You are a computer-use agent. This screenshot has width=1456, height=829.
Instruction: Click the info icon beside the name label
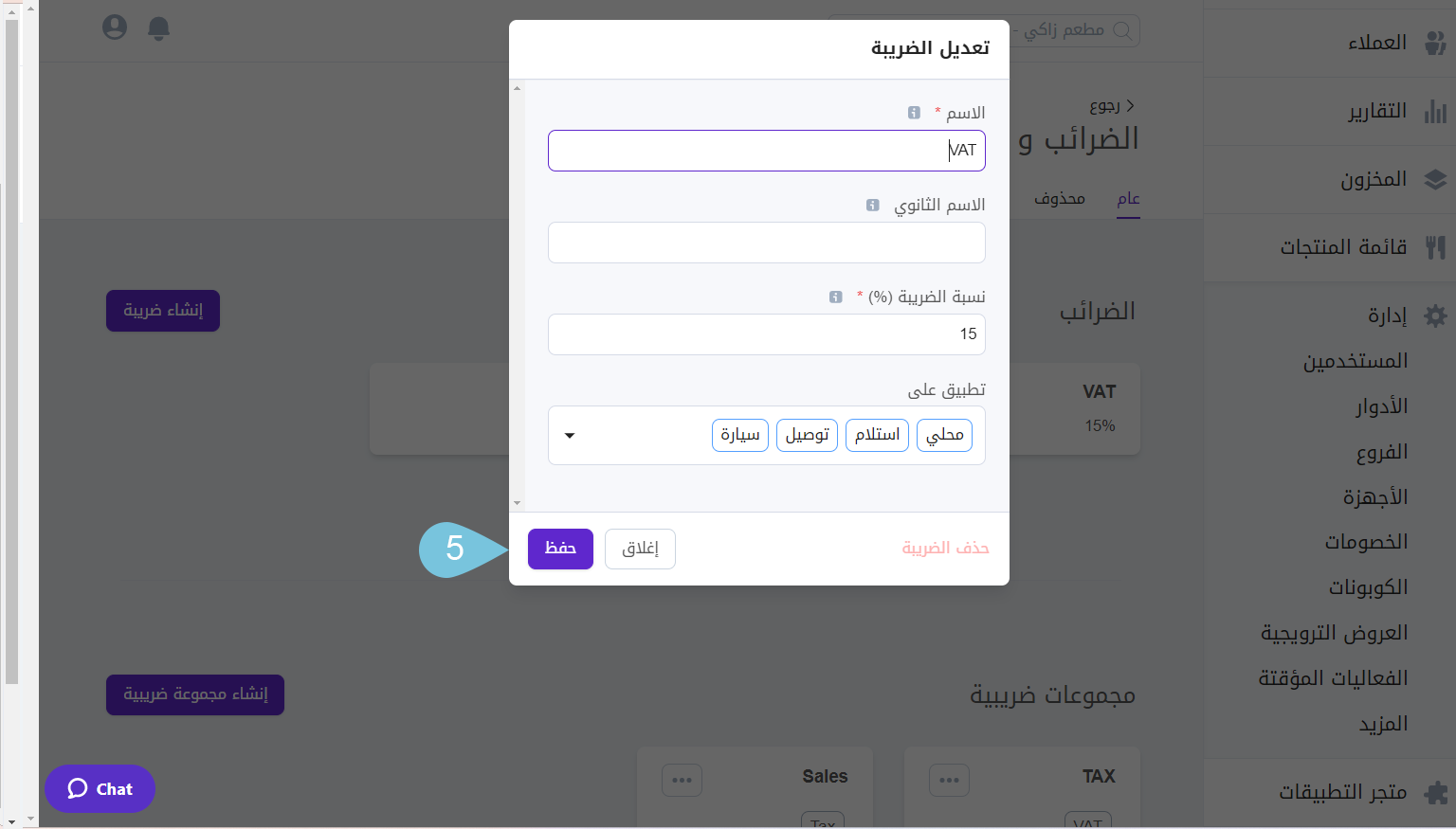914,113
